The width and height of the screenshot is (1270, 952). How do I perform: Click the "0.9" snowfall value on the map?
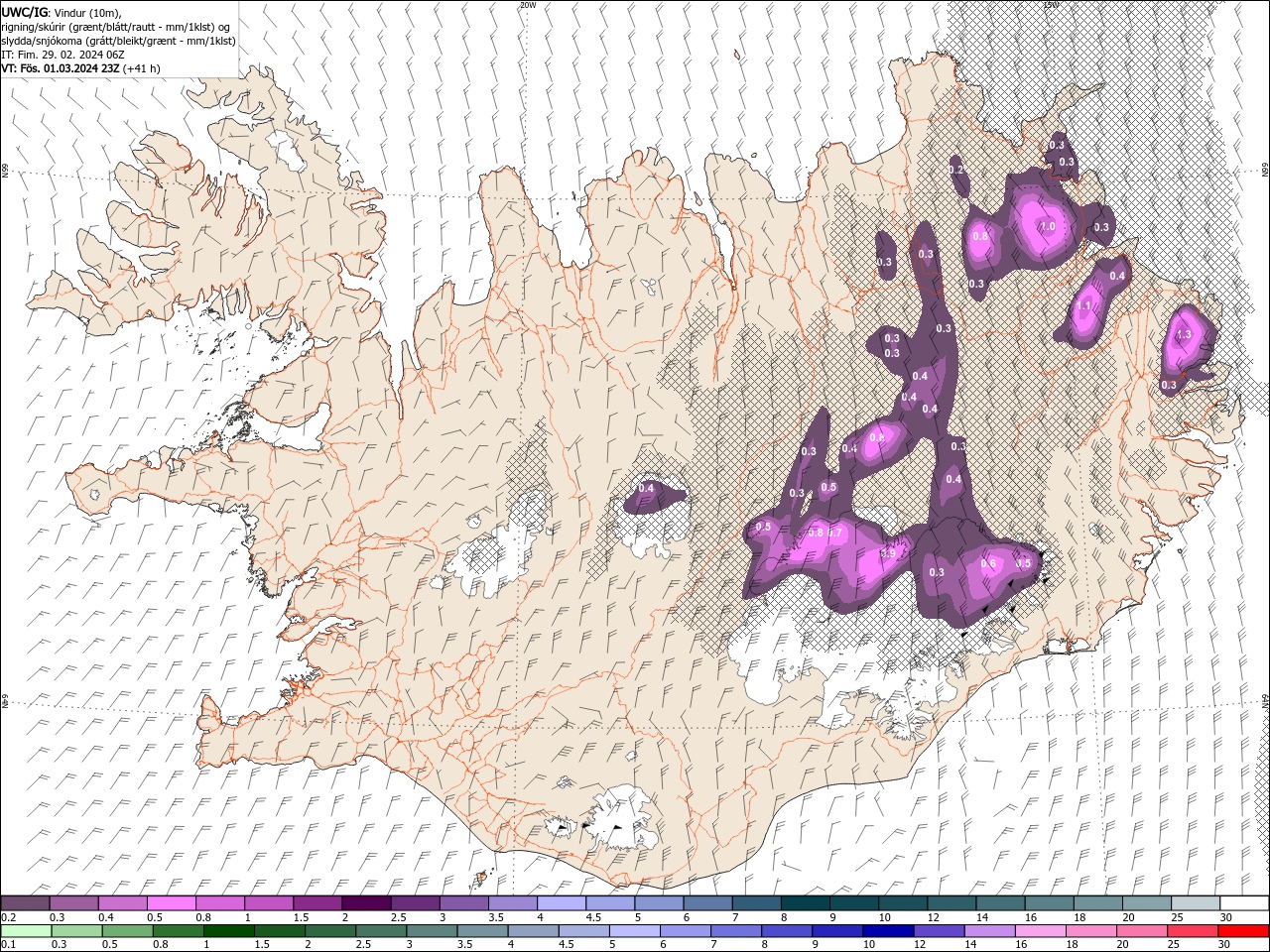tap(888, 553)
